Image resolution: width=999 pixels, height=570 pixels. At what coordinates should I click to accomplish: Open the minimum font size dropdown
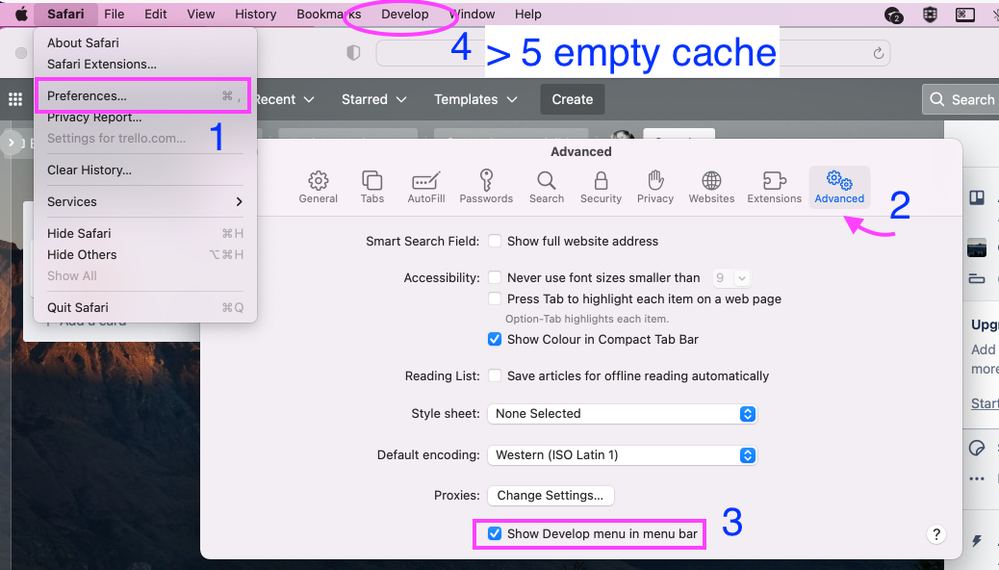[x=731, y=278]
